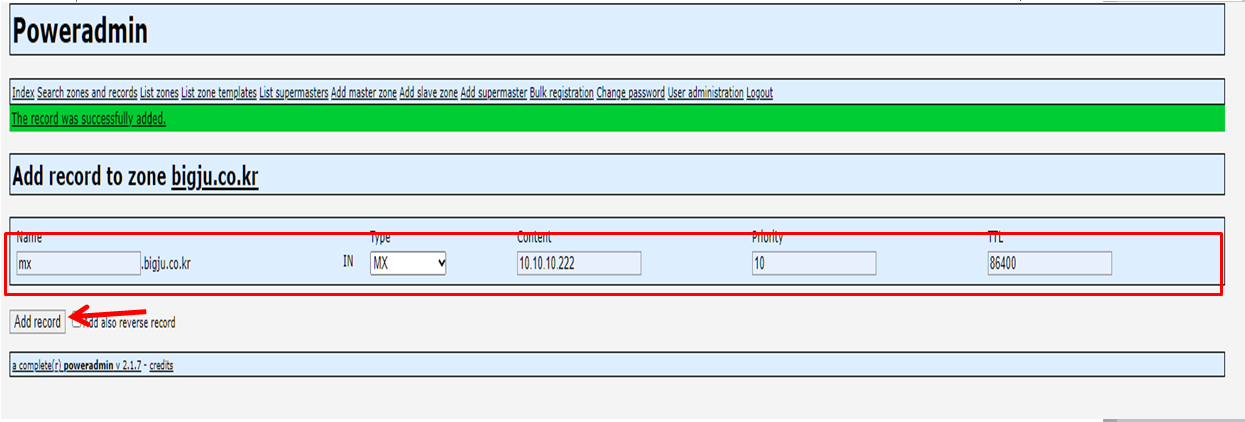Open List supermasters page

(294, 93)
